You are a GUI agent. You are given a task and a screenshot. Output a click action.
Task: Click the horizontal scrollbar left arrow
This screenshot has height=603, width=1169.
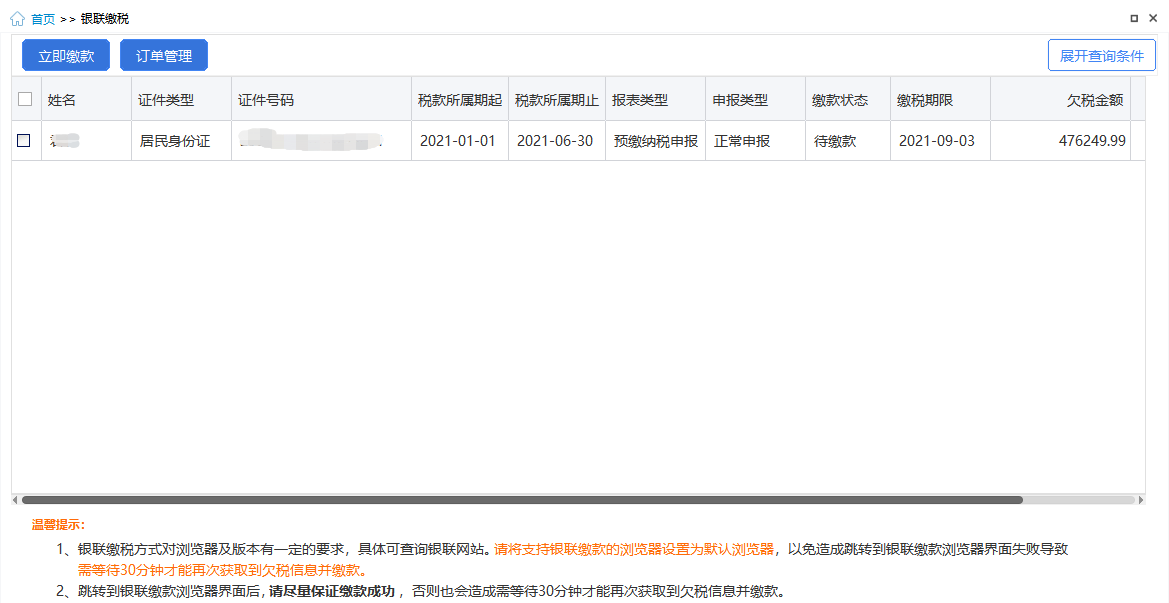15,499
